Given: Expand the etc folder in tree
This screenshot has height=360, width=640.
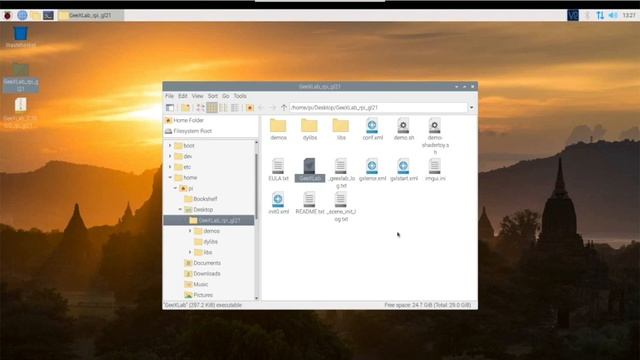Looking at the screenshot, I should click(x=170, y=167).
